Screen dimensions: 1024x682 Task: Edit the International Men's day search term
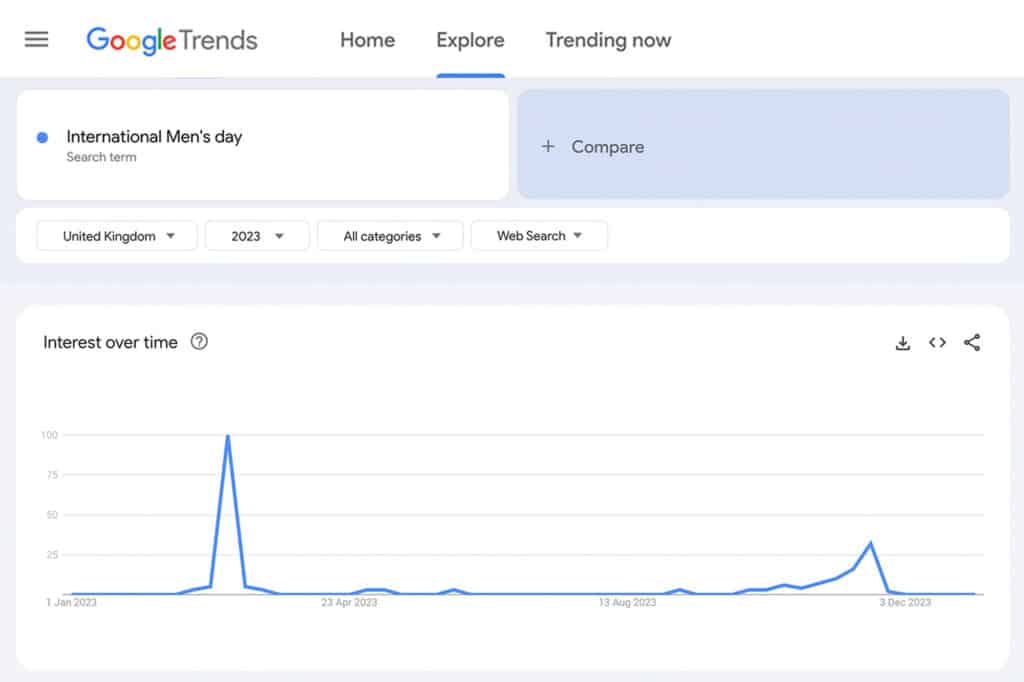pyautogui.click(x=154, y=137)
